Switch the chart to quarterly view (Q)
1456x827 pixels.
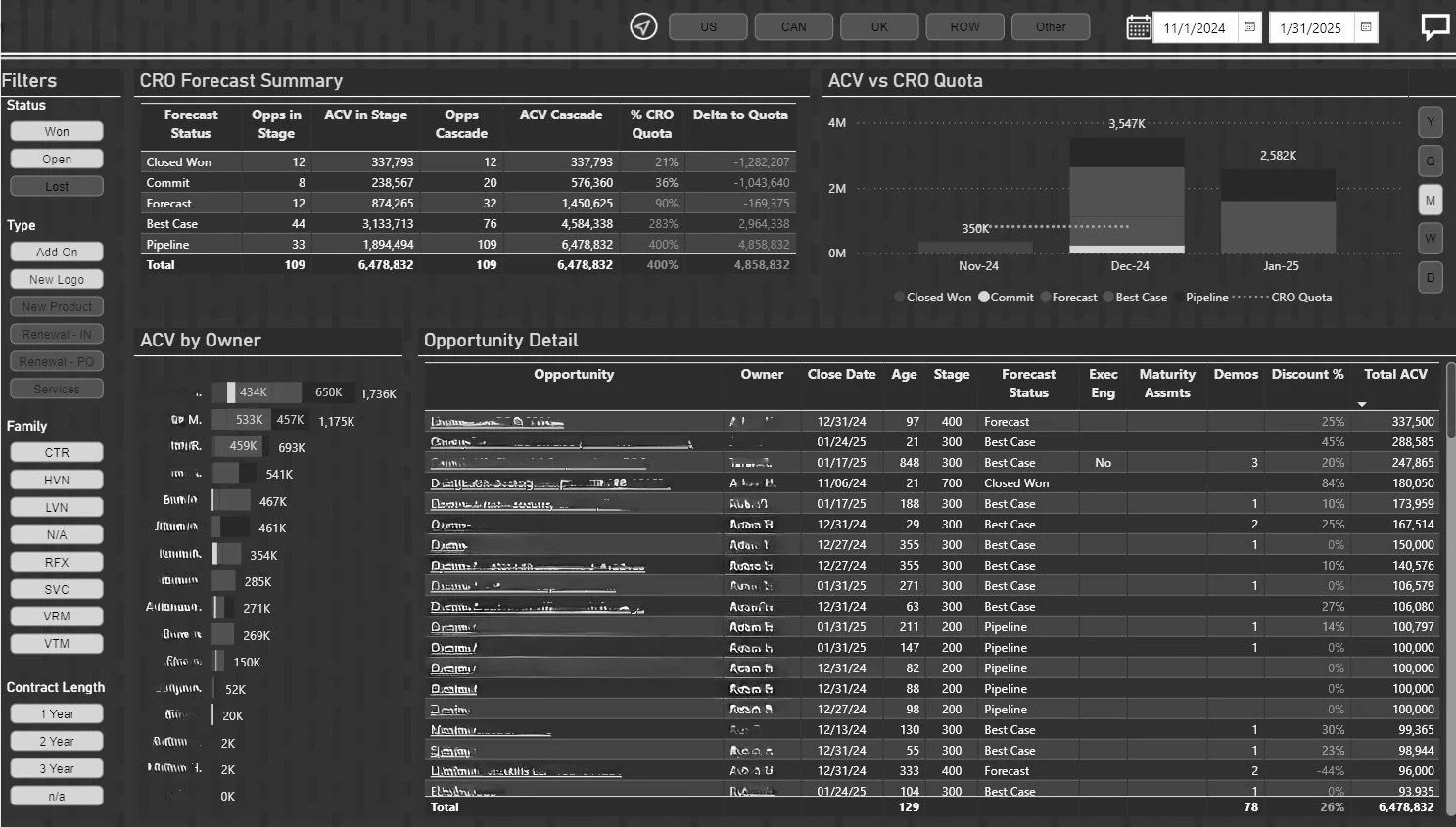[1431, 161]
